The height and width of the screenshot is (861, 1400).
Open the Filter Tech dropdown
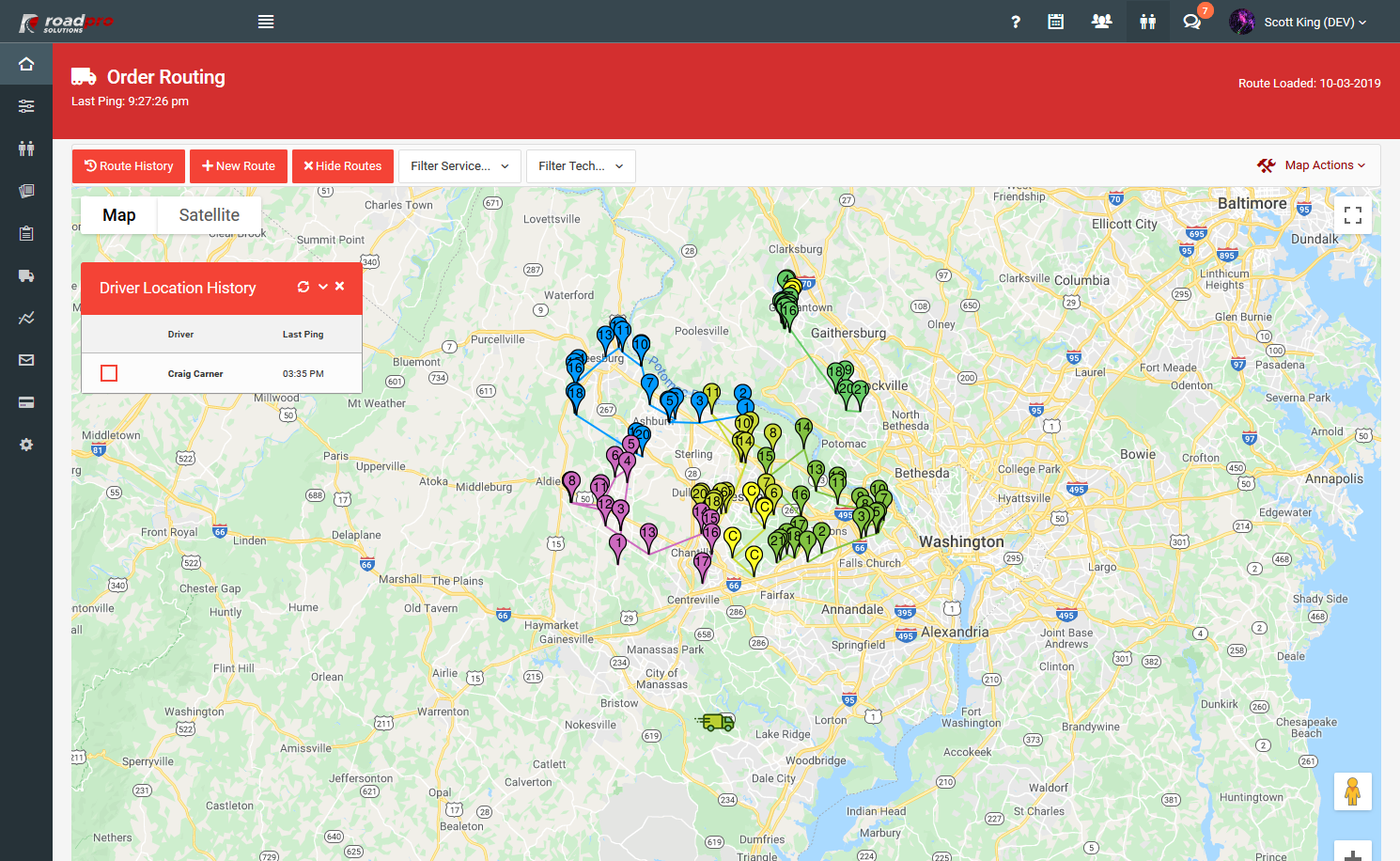581,166
